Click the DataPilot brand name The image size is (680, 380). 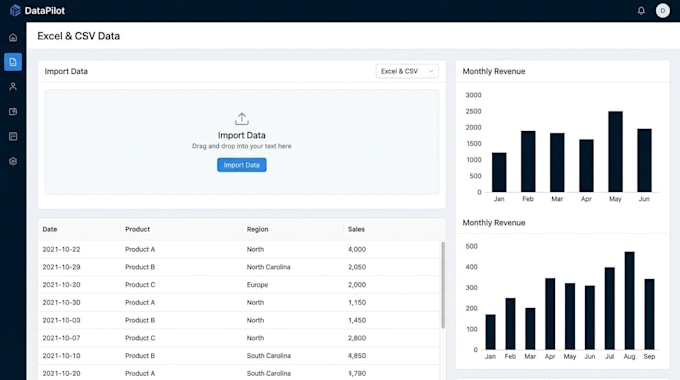pos(45,10)
